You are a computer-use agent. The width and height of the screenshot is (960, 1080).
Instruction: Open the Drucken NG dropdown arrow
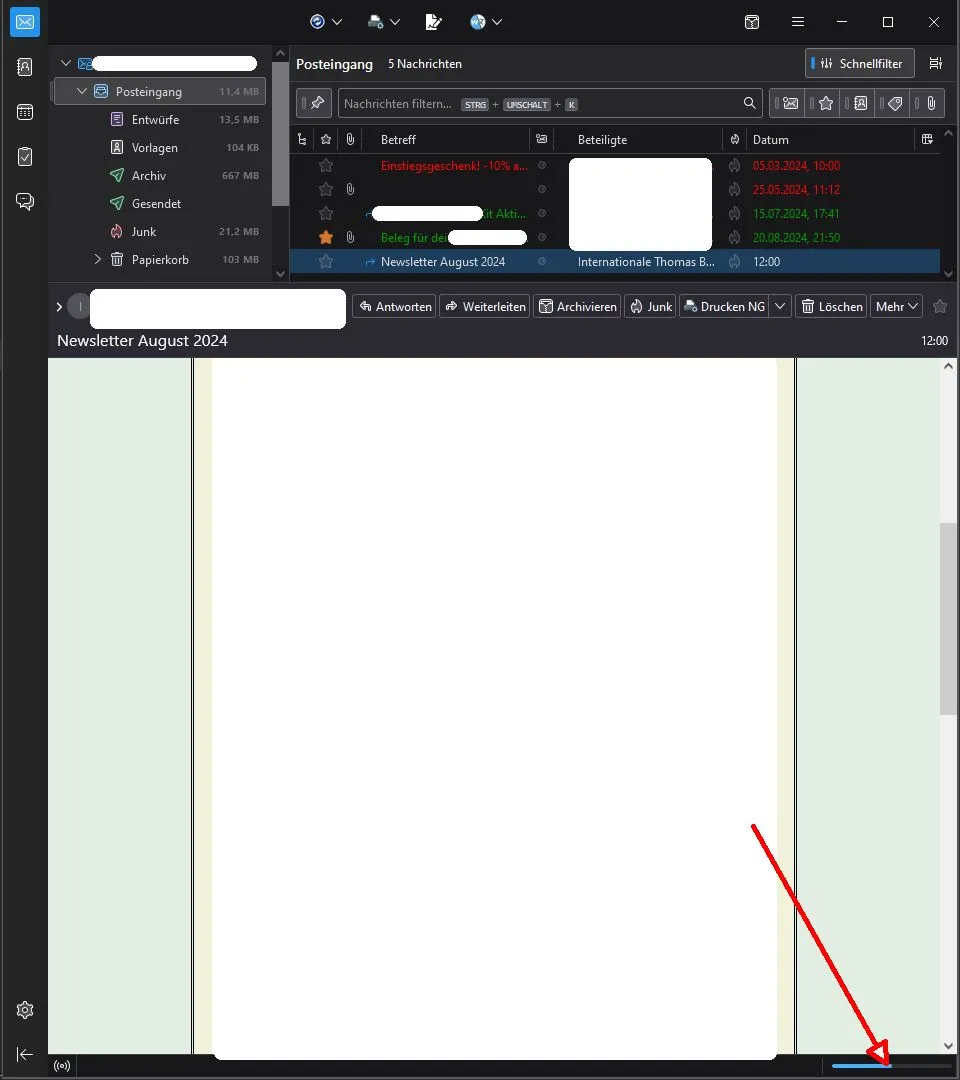click(x=780, y=307)
